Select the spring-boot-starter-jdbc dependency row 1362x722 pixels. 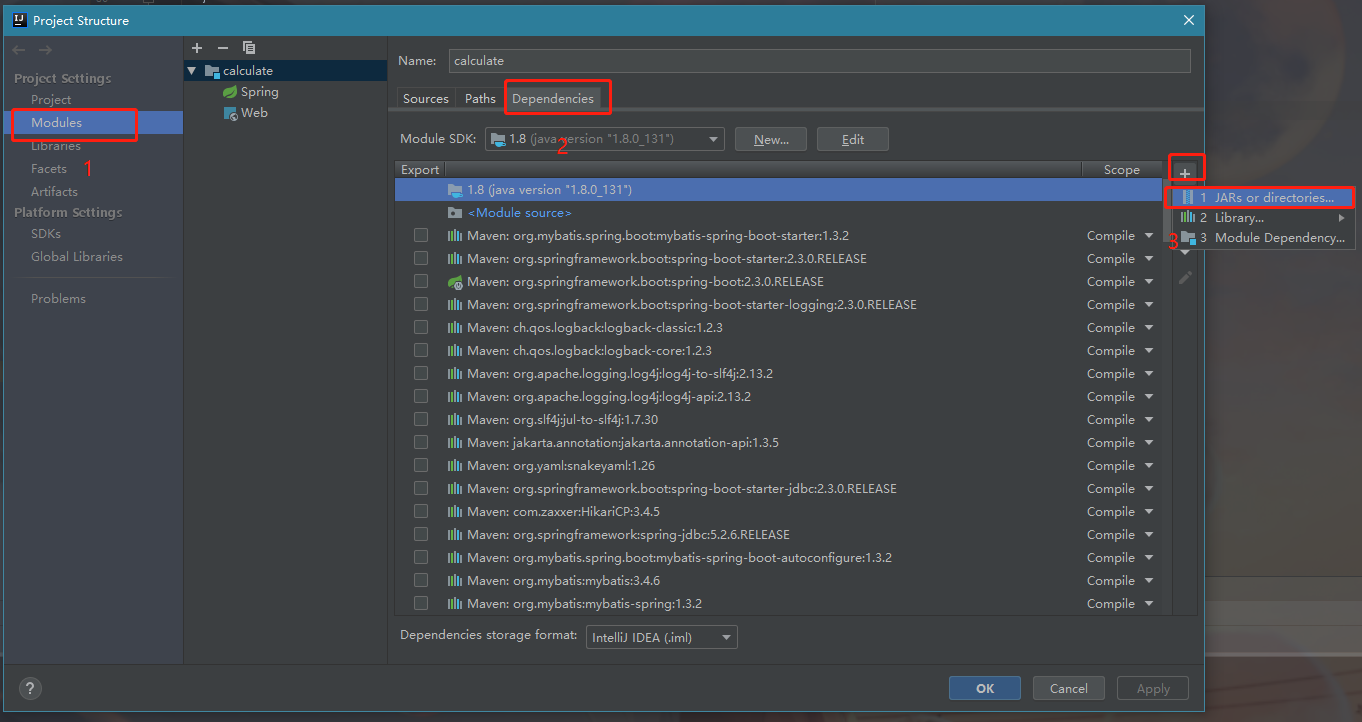(x=778, y=489)
